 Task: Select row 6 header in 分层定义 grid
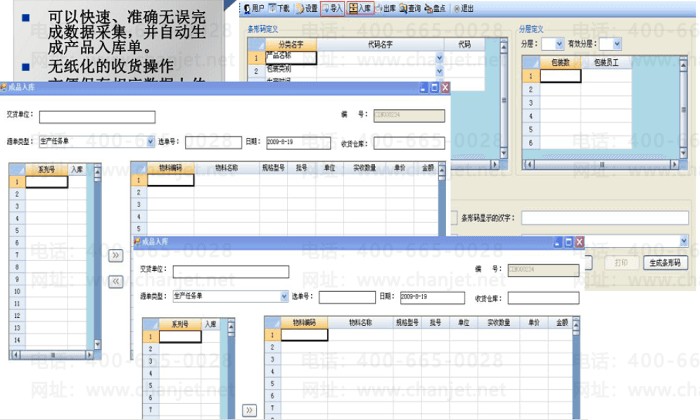tap(531, 143)
